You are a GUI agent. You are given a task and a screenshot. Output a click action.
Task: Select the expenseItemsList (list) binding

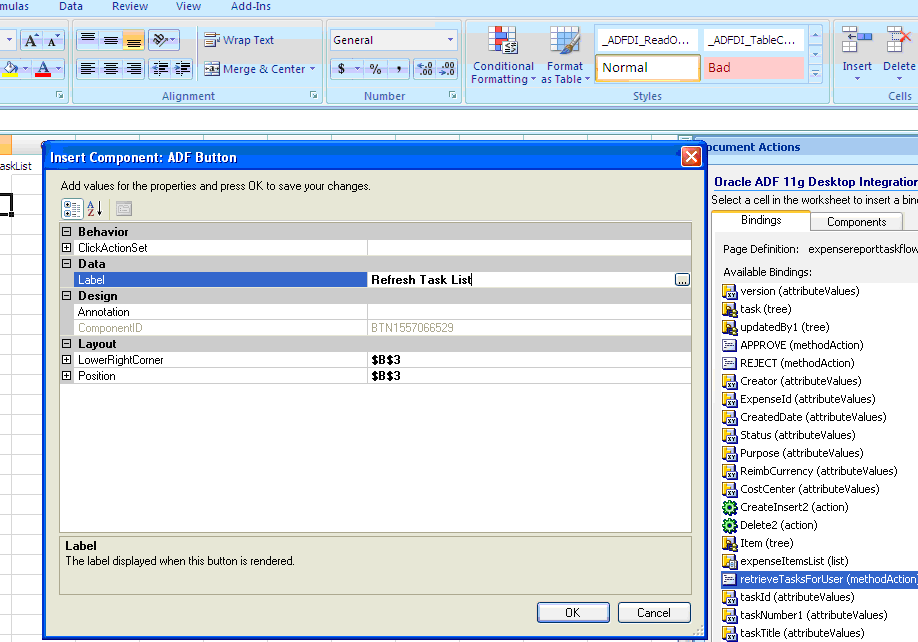click(x=786, y=561)
